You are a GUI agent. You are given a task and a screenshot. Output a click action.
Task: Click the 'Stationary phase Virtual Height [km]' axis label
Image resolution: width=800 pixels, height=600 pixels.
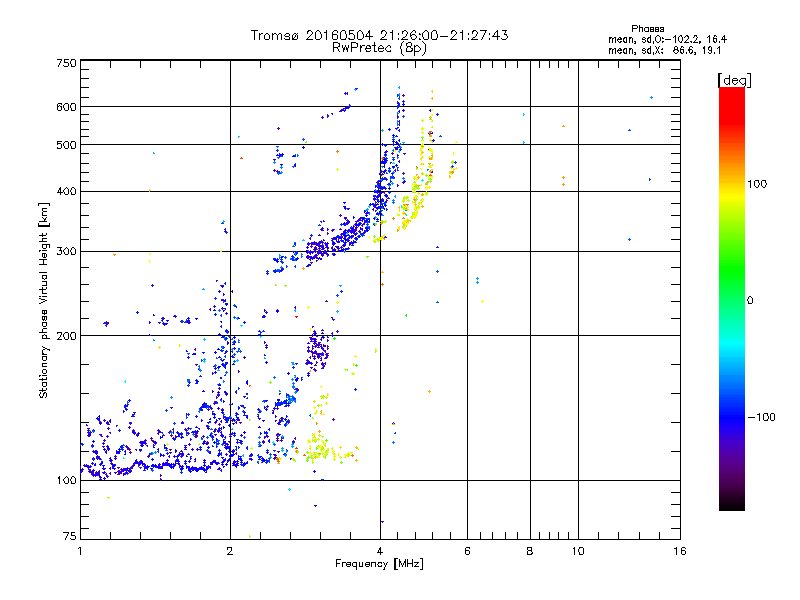click(x=44, y=300)
